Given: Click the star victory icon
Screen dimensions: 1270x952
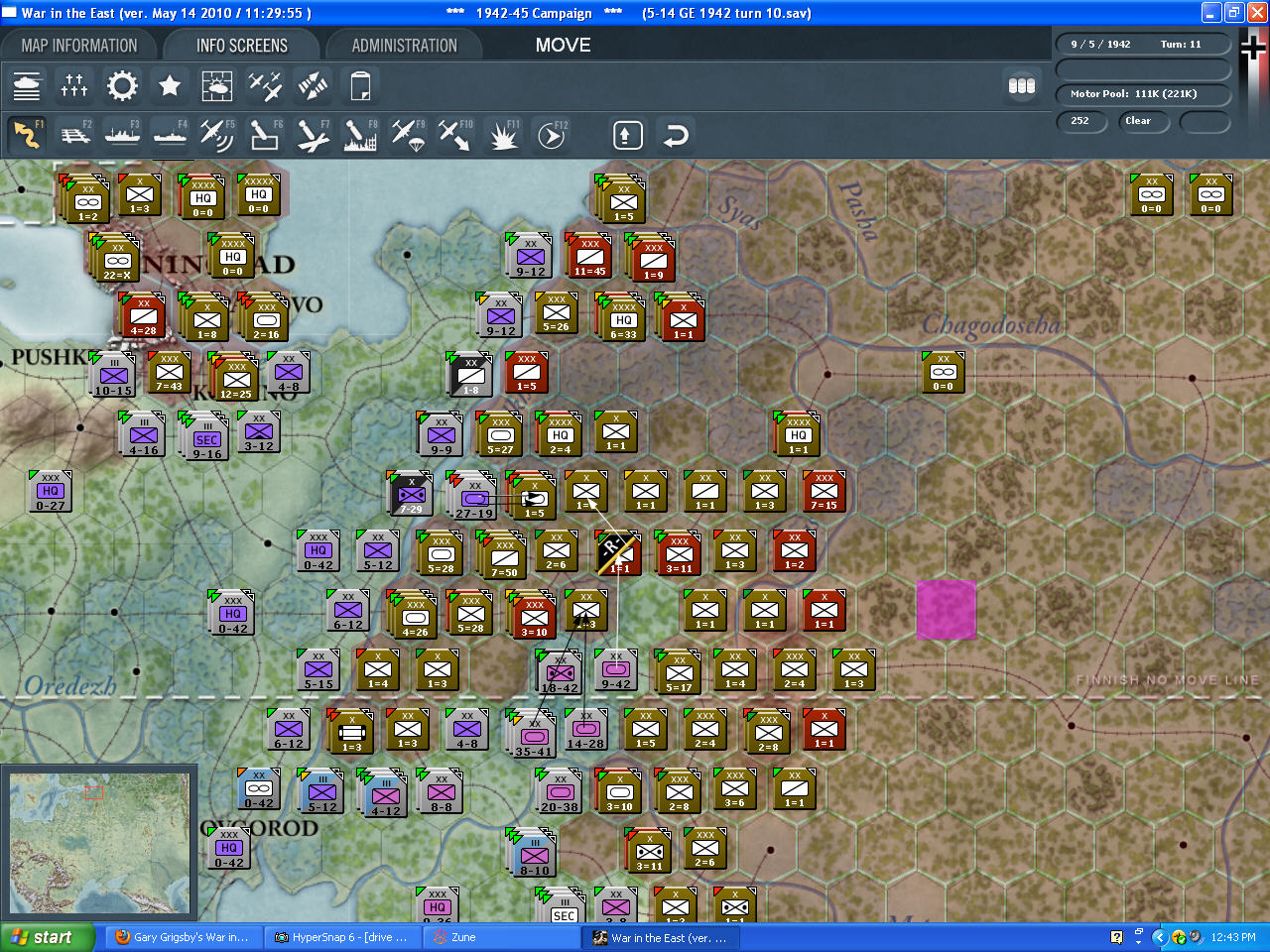Looking at the screenshot, I should tap(170, 86).
